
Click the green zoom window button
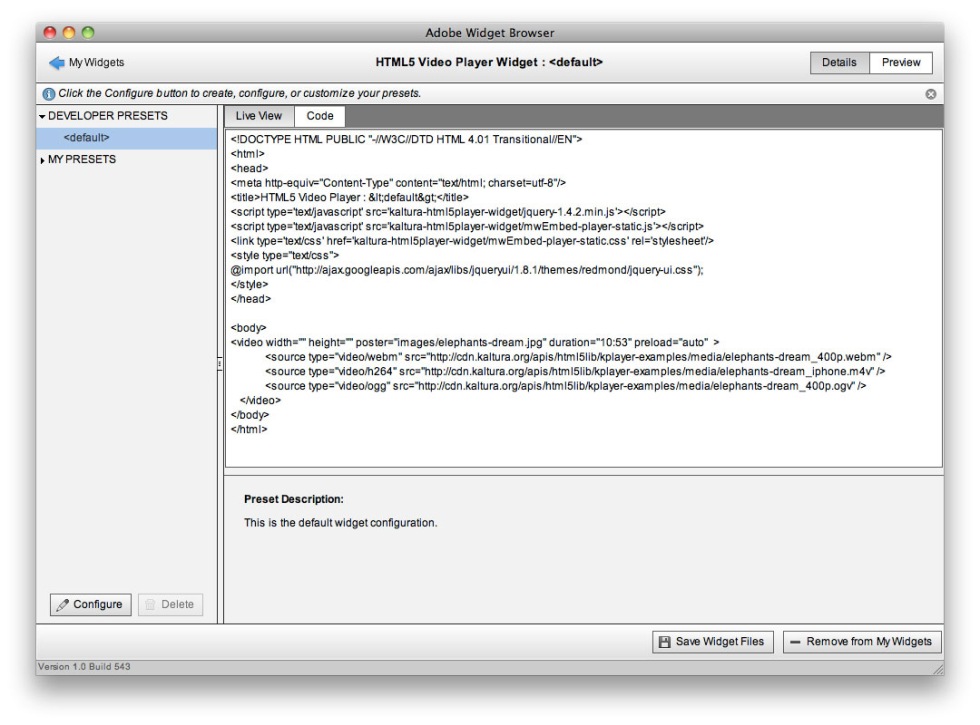(x=88, y=32)
